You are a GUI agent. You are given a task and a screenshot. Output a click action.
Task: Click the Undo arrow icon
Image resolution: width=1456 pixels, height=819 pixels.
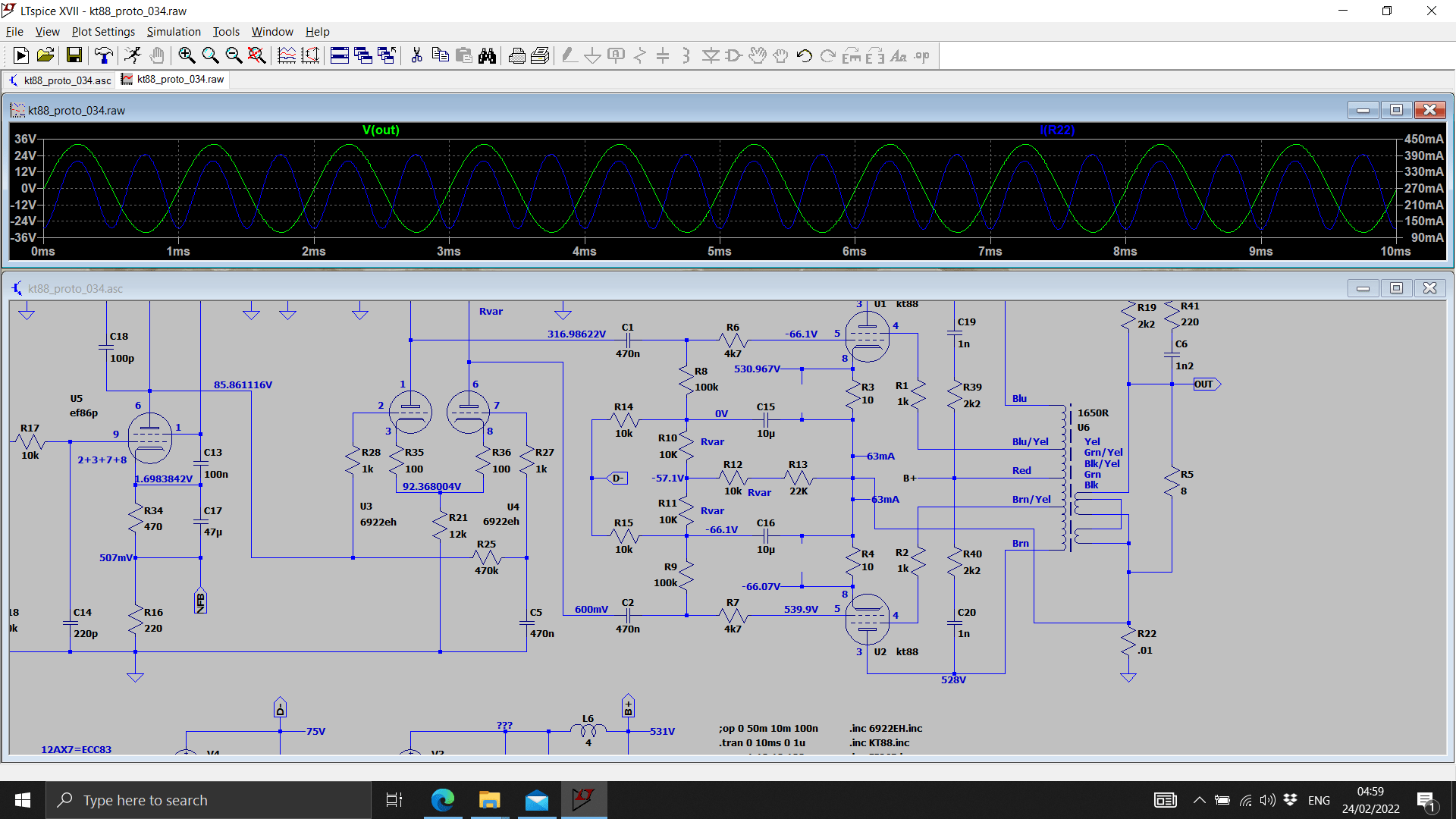(805, 55)
